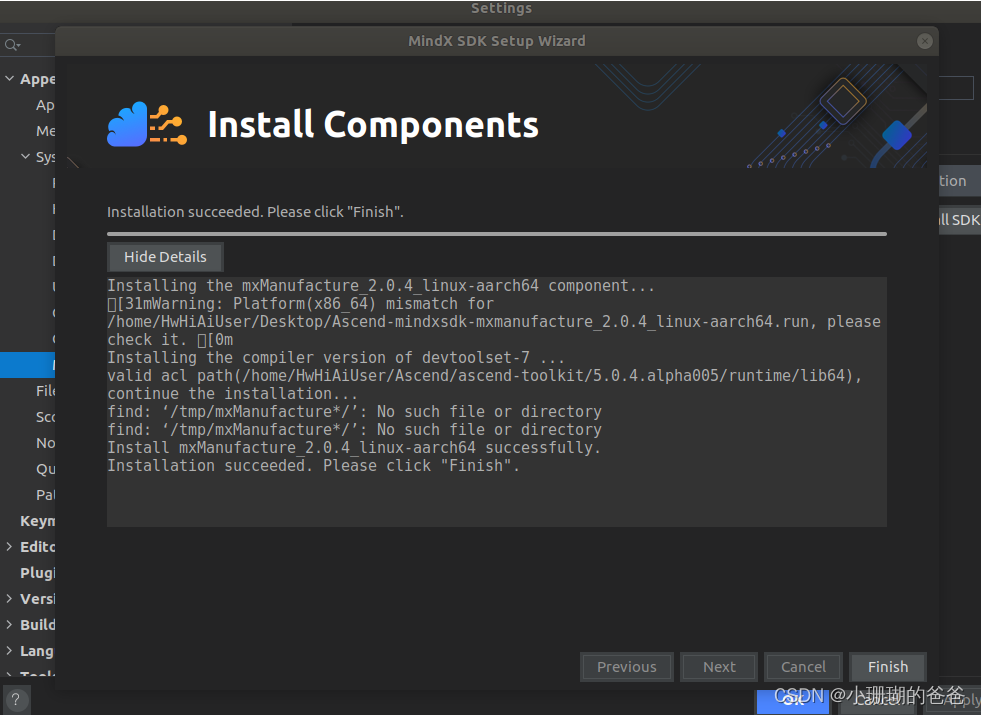Image resolution: width=981 pixels, height=715 pixels.
Task: Click the installation progress bar
Action: click(x=497, y=234)
